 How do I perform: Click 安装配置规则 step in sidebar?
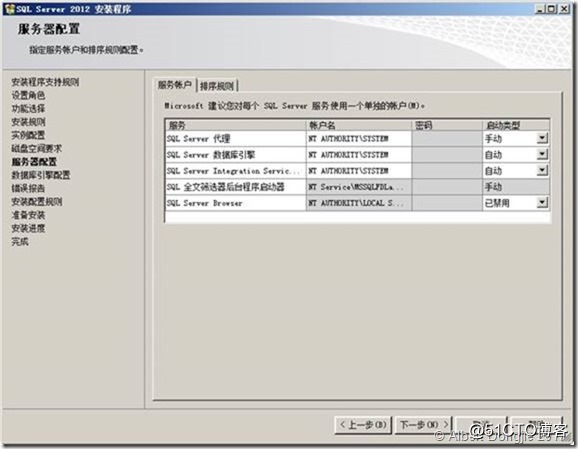(36, 202)
